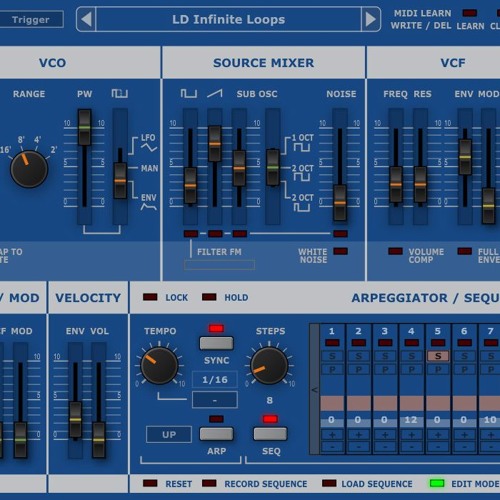
Task: Toggle the sawtooth filter FM LED
Action: click(215, 234)
